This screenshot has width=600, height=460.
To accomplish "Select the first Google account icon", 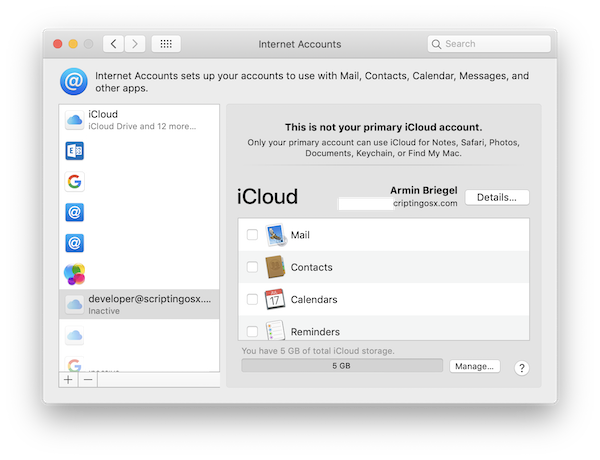I will pyautogui.click(x=75, y=181).
